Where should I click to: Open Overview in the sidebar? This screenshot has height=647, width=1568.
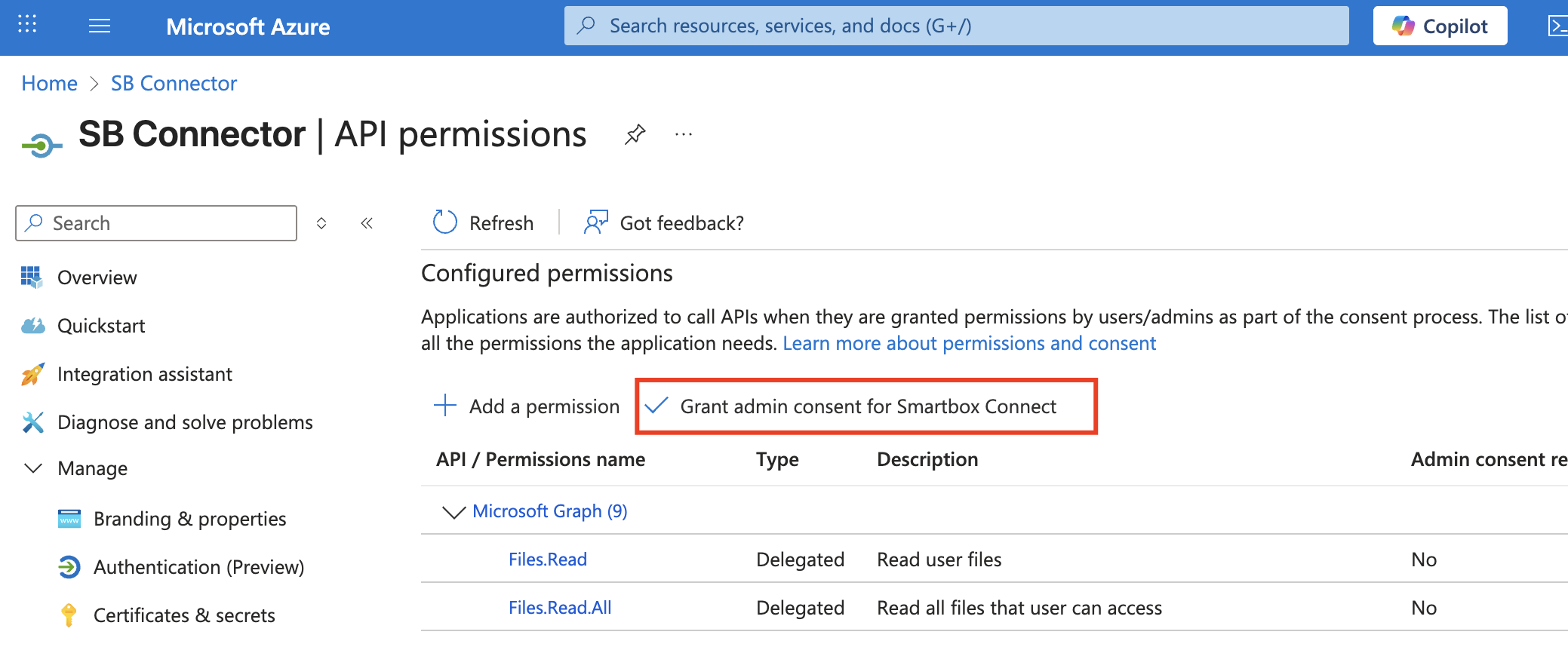tap(97, 278)
